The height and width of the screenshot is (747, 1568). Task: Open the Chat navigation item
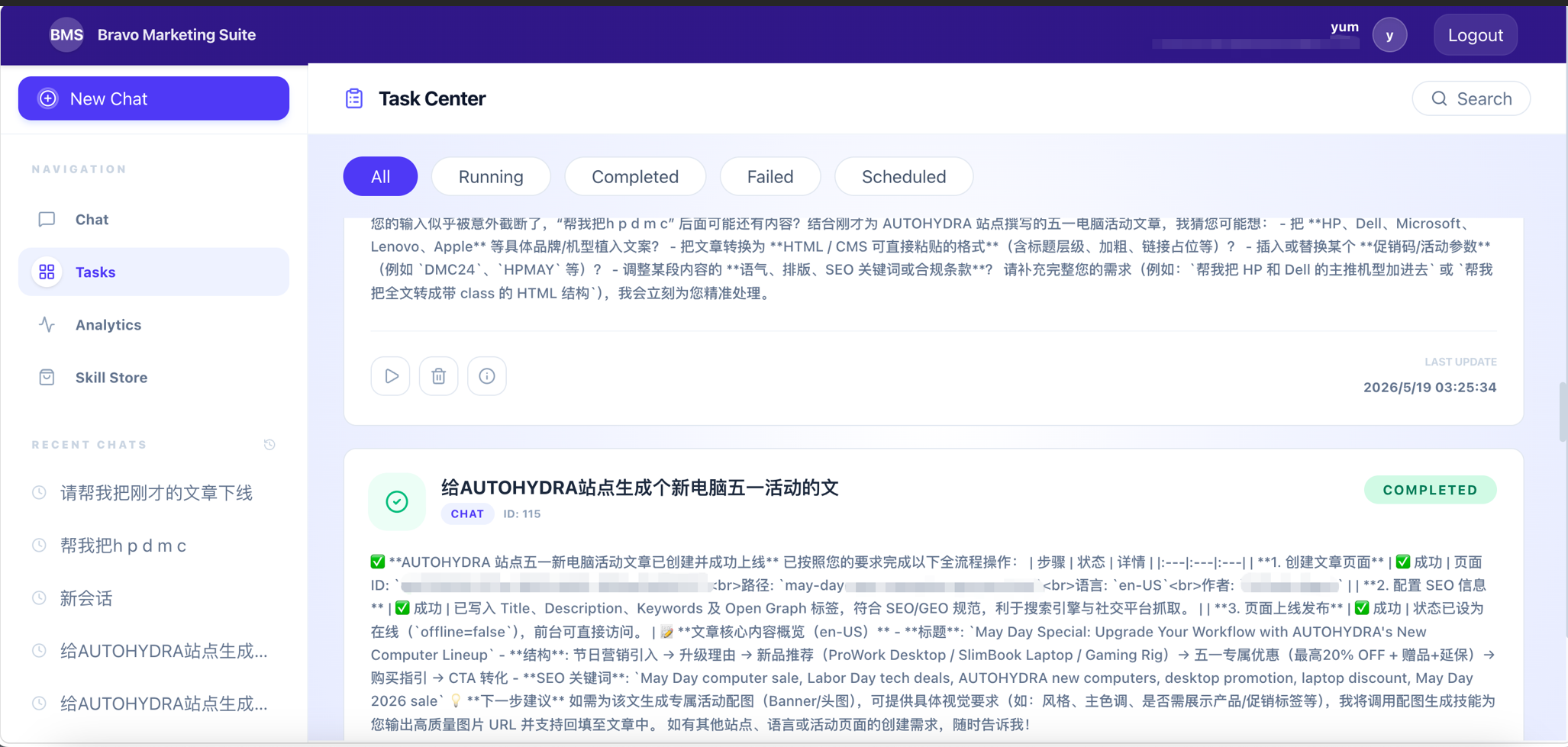tap(153, 219)
